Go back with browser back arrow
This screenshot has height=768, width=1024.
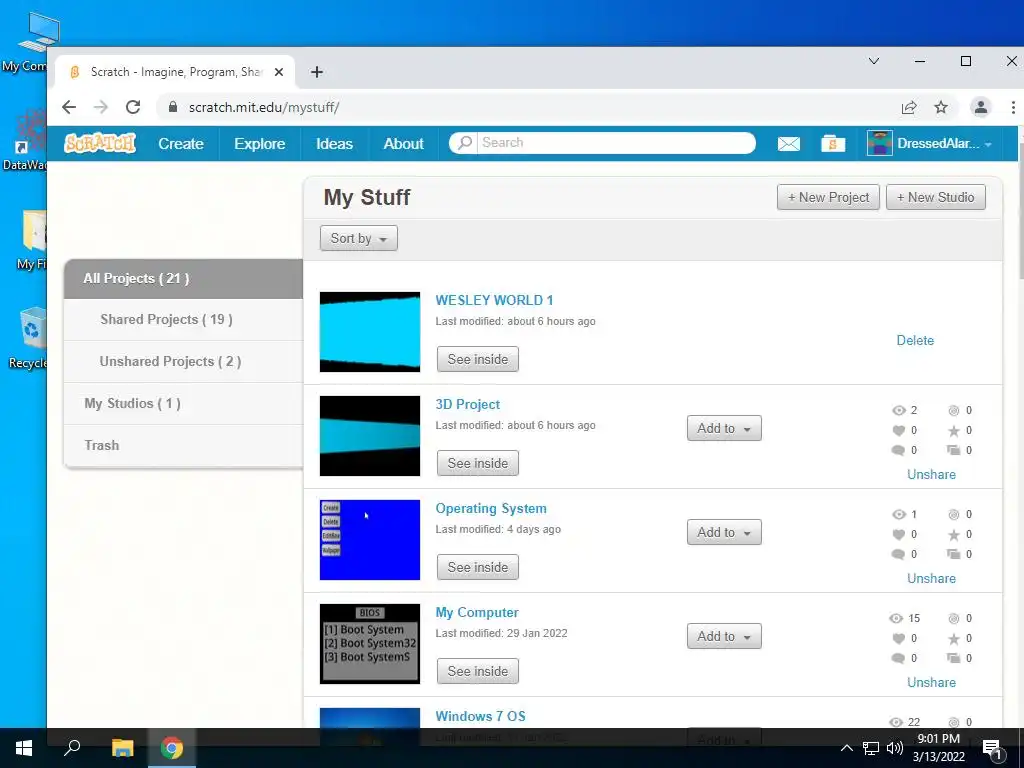(69, 107)
